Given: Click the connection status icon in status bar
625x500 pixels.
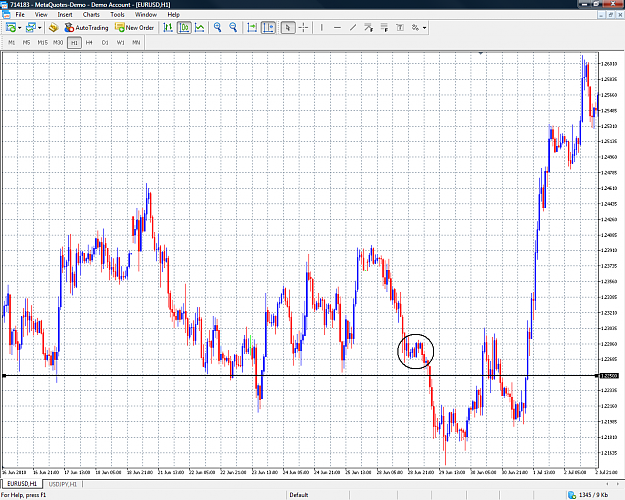Looking at the screenshot, I should pos(572,495).
